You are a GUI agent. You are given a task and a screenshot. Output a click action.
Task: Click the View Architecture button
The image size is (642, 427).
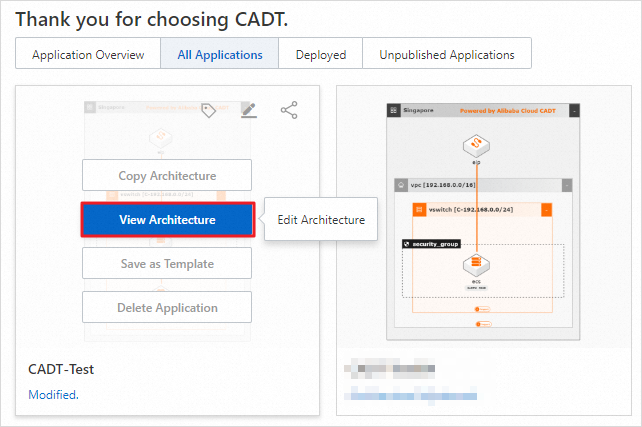(167, 220)
